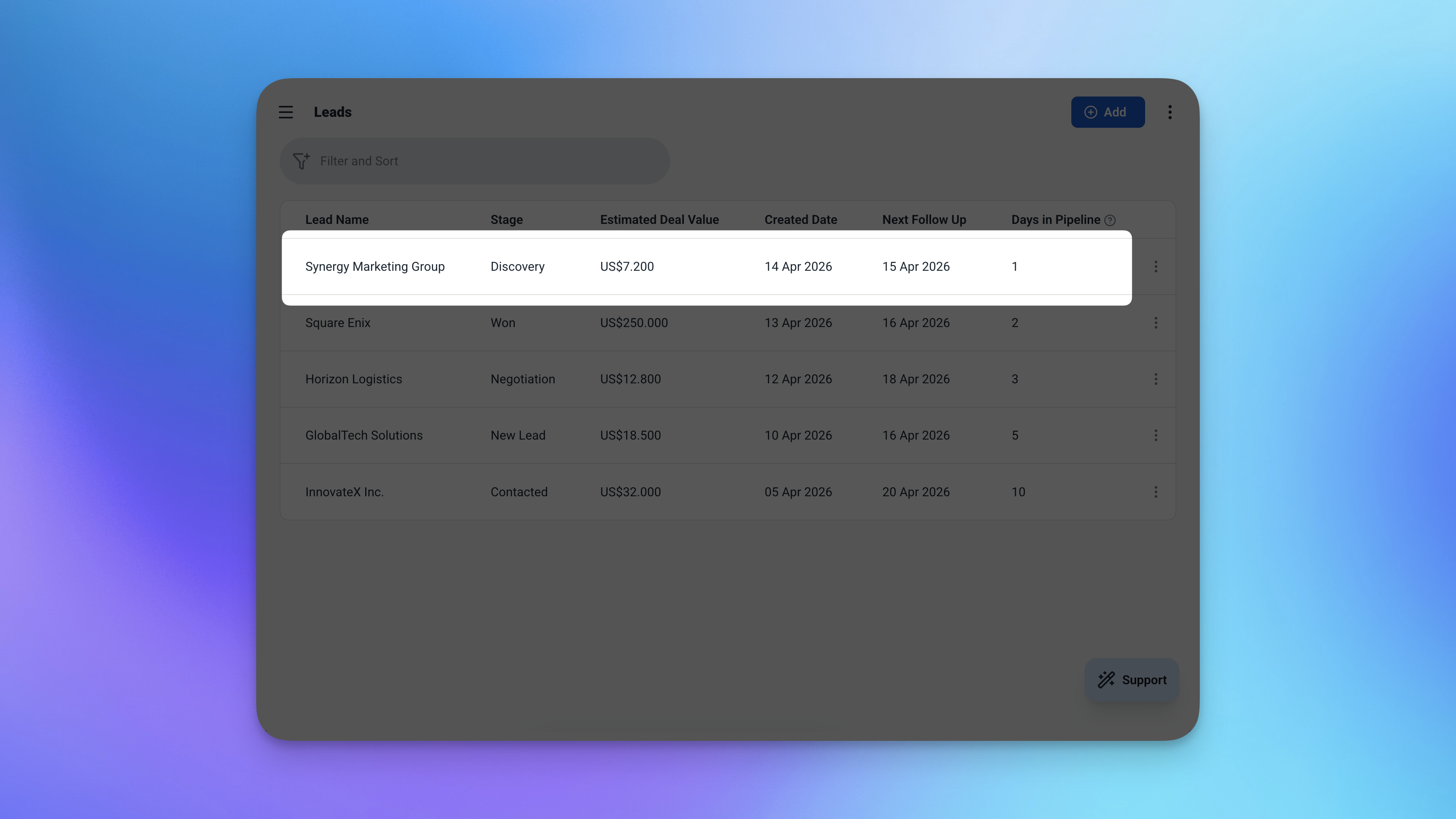Click the Next Follow Up column header
The width and height of the screenshot is (1456, 819).
point(924,220)
